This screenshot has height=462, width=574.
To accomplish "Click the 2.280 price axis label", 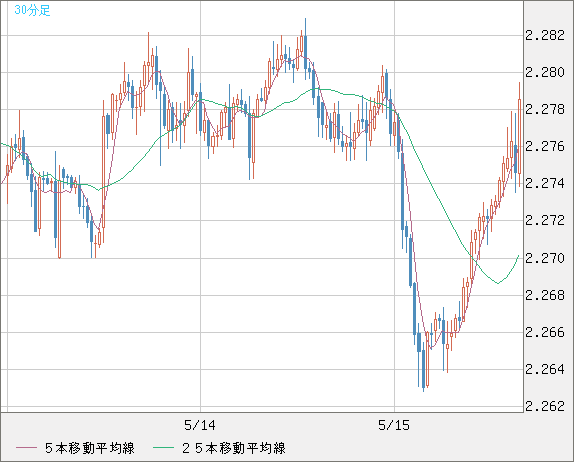I will [x=545, y=72].
